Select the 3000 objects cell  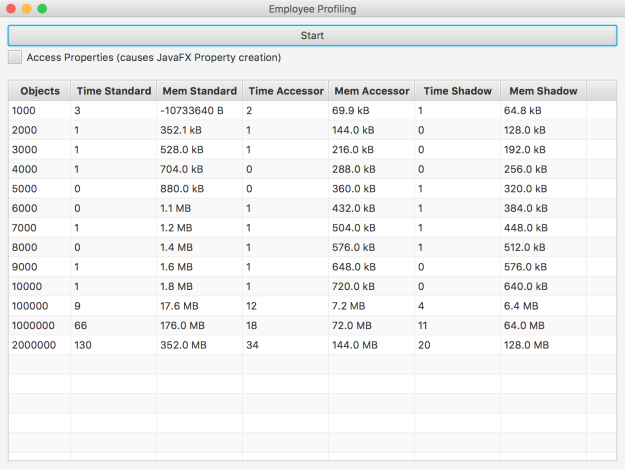pos(39,149)
